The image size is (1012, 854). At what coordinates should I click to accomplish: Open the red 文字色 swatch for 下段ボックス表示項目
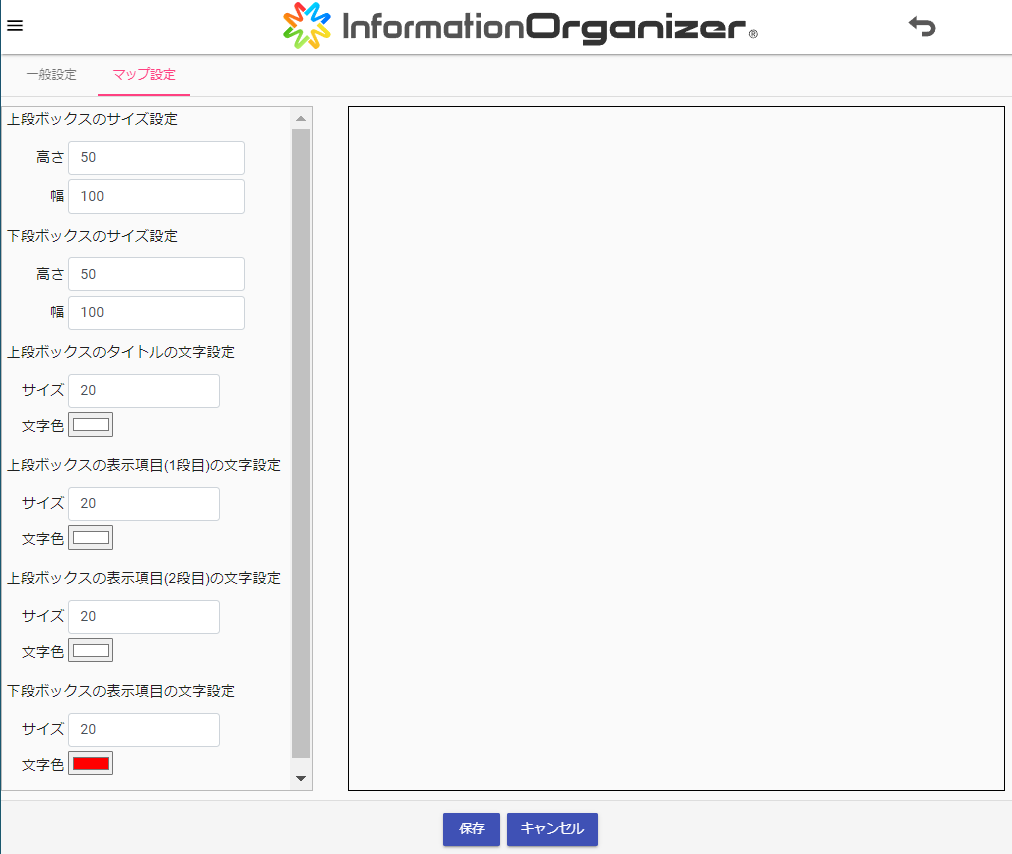(90, 764)
